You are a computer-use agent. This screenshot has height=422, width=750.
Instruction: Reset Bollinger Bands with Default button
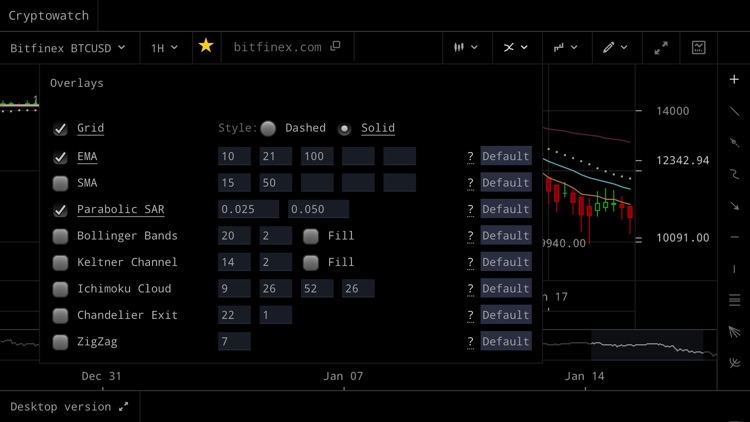pyautogui.click(x=506, y=235)
